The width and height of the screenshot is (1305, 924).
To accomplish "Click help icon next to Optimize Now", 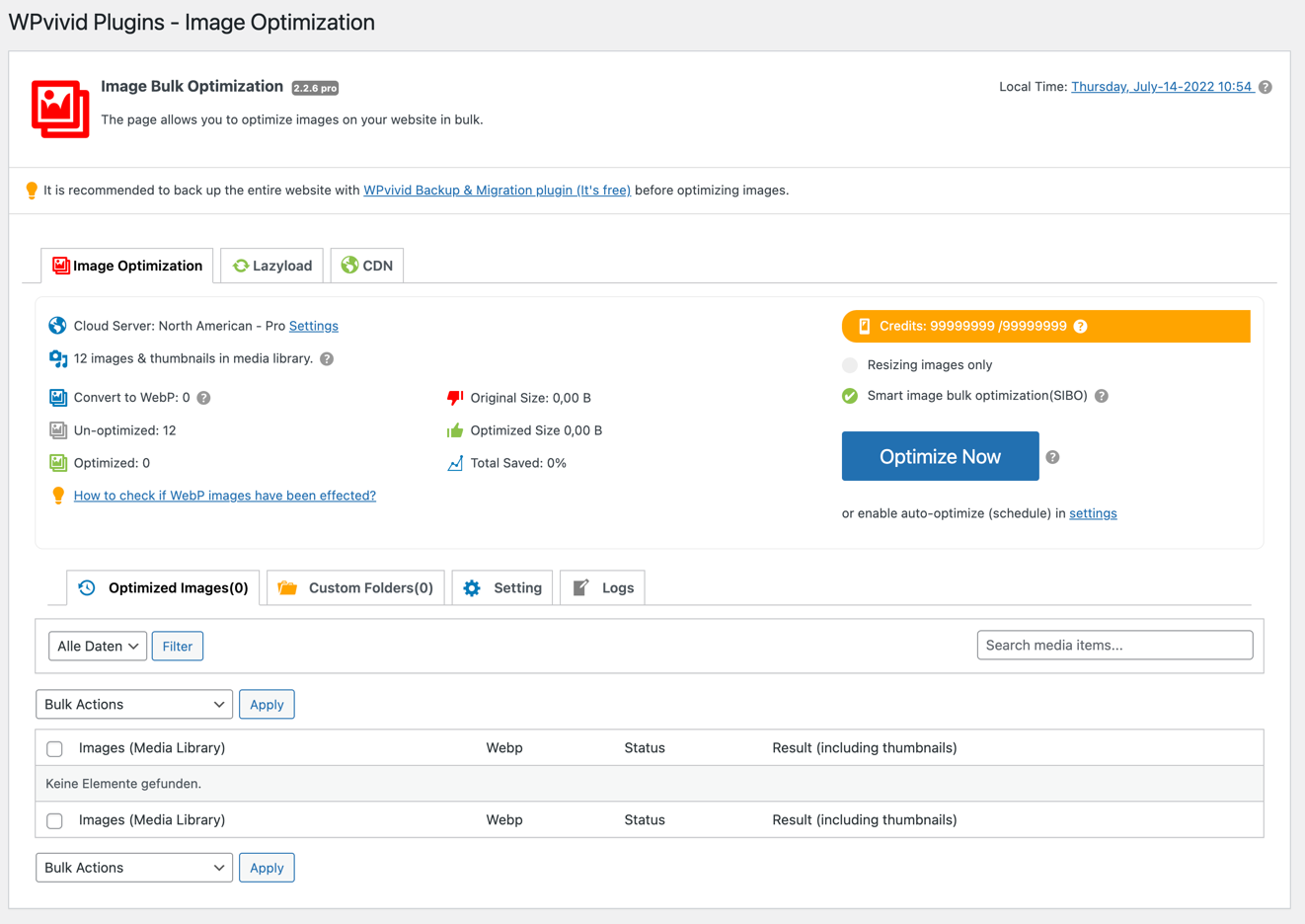I will point(1053,457).
